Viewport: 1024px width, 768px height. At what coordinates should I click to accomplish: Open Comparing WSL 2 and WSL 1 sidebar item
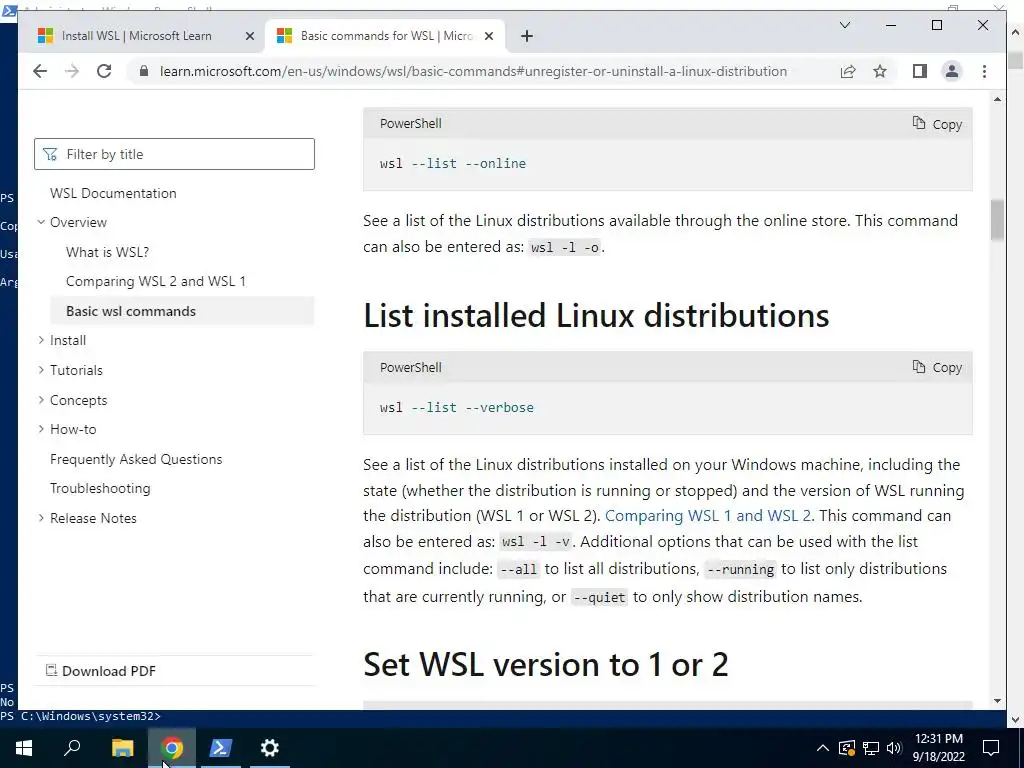(x=155, y=281)
